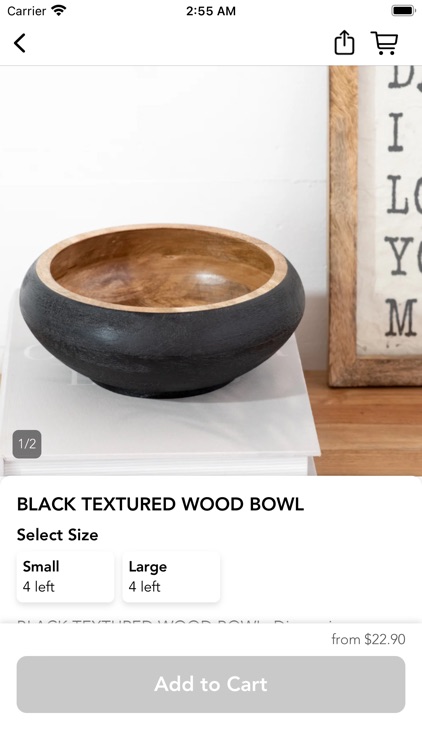Select the Large size option
422x750 pixels.
(x=171, y=577)
